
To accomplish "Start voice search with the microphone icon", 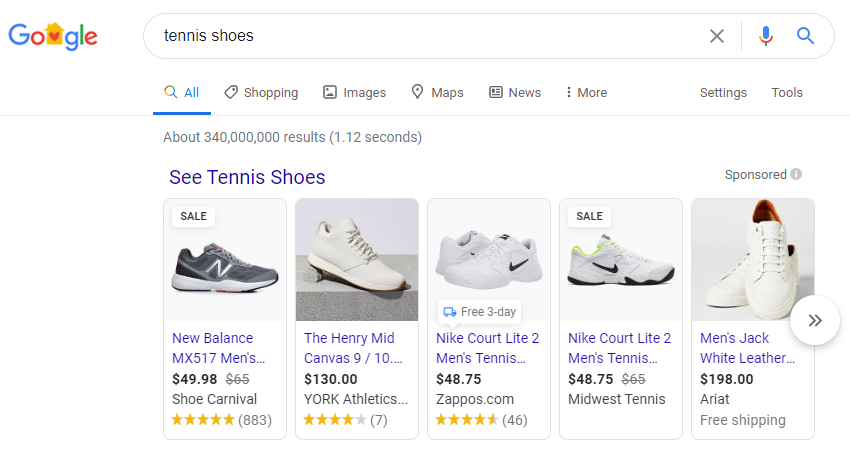I will click(765, 36).
